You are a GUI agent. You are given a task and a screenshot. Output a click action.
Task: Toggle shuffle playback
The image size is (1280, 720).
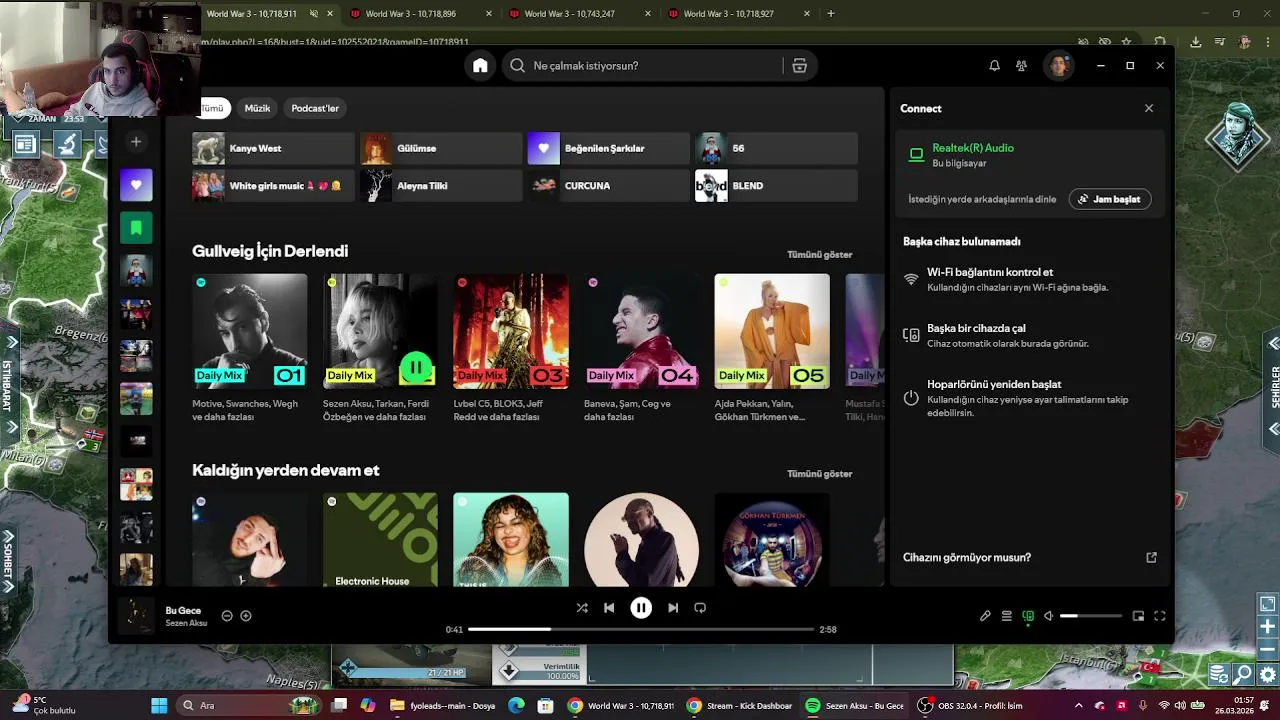pos(582,608)
